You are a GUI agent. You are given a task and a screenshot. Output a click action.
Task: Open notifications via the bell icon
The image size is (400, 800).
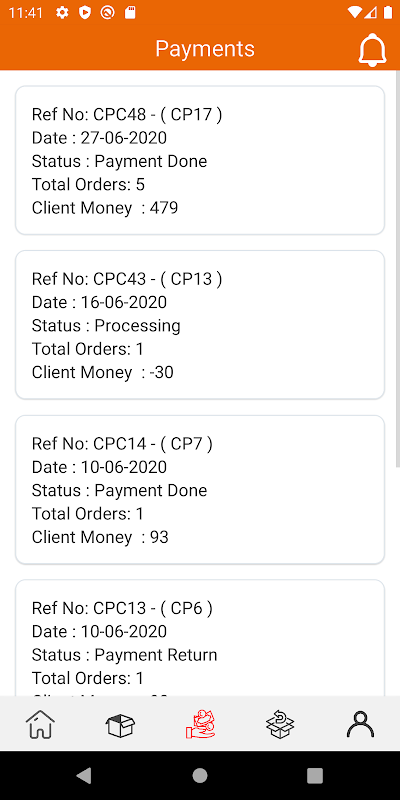372,49
